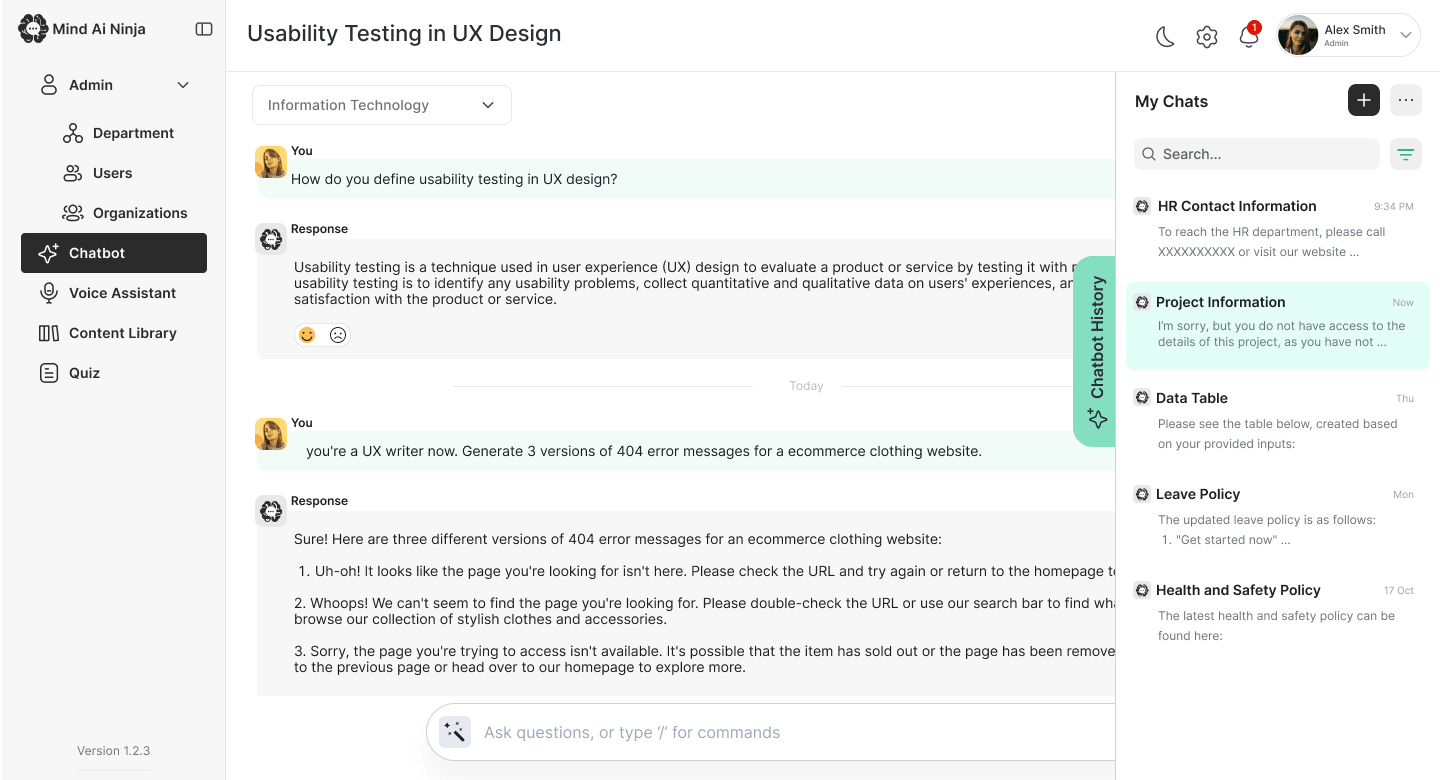Open settings gear icon in header
The width and height of the screenshot is (1440, 780).
tap(1207, 37)
